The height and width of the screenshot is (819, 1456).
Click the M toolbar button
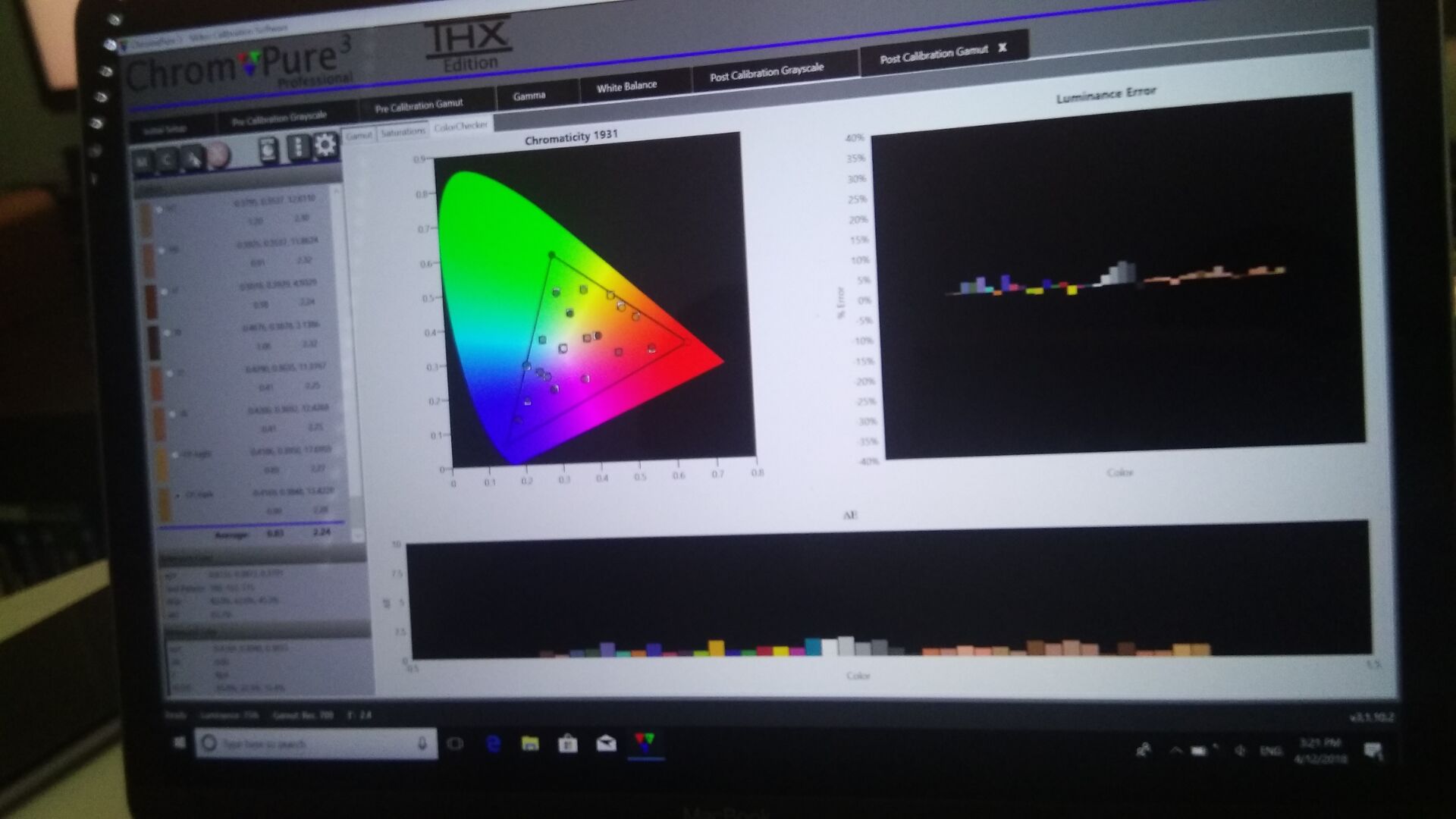142,162
